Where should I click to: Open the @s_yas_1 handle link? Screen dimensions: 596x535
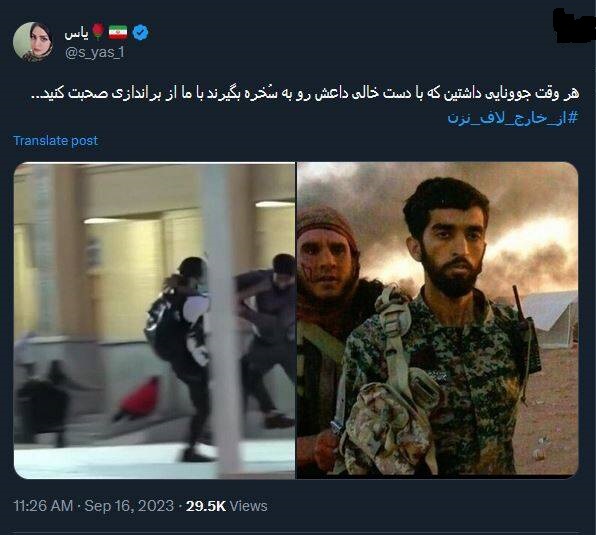pyautogui.click(x=95, y=52)
